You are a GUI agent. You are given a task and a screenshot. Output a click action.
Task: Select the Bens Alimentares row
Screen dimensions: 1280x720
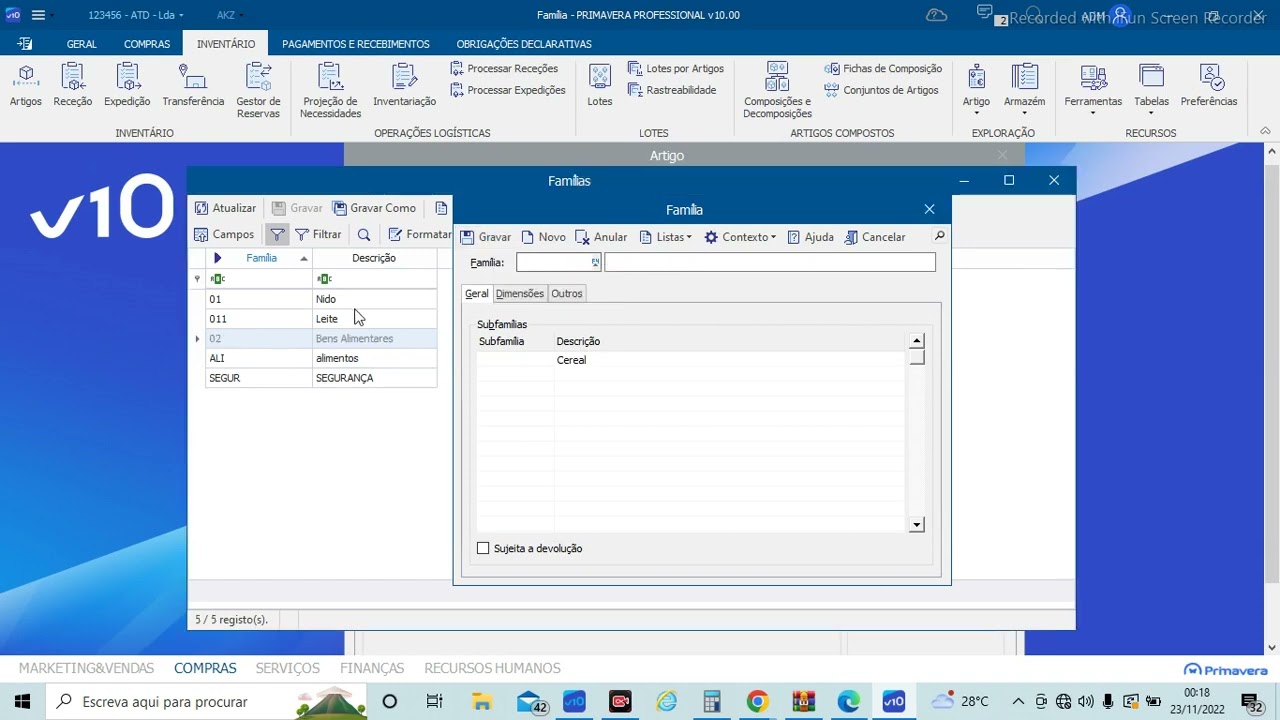321,339
